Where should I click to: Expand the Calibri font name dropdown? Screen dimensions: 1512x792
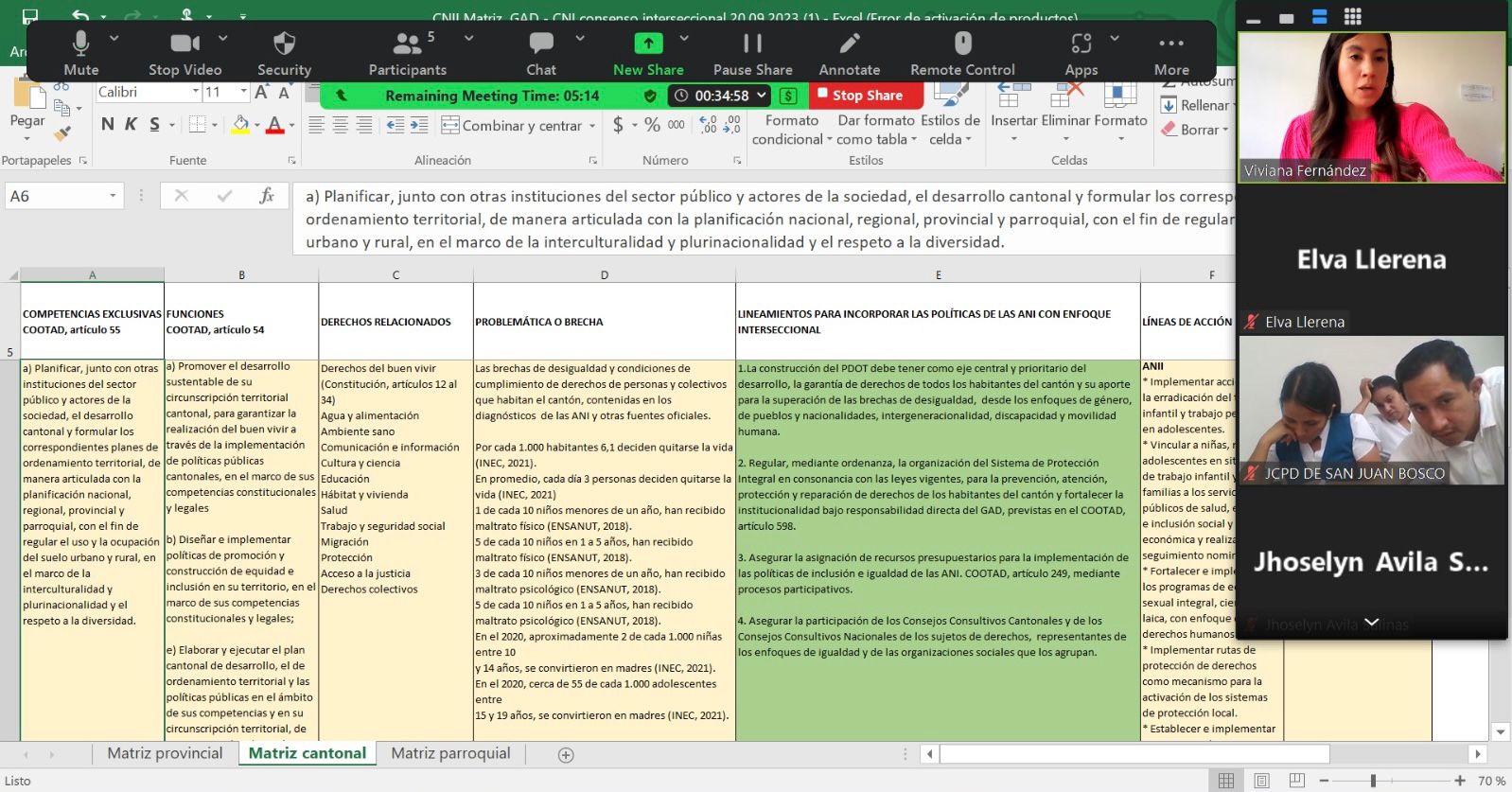196,92
